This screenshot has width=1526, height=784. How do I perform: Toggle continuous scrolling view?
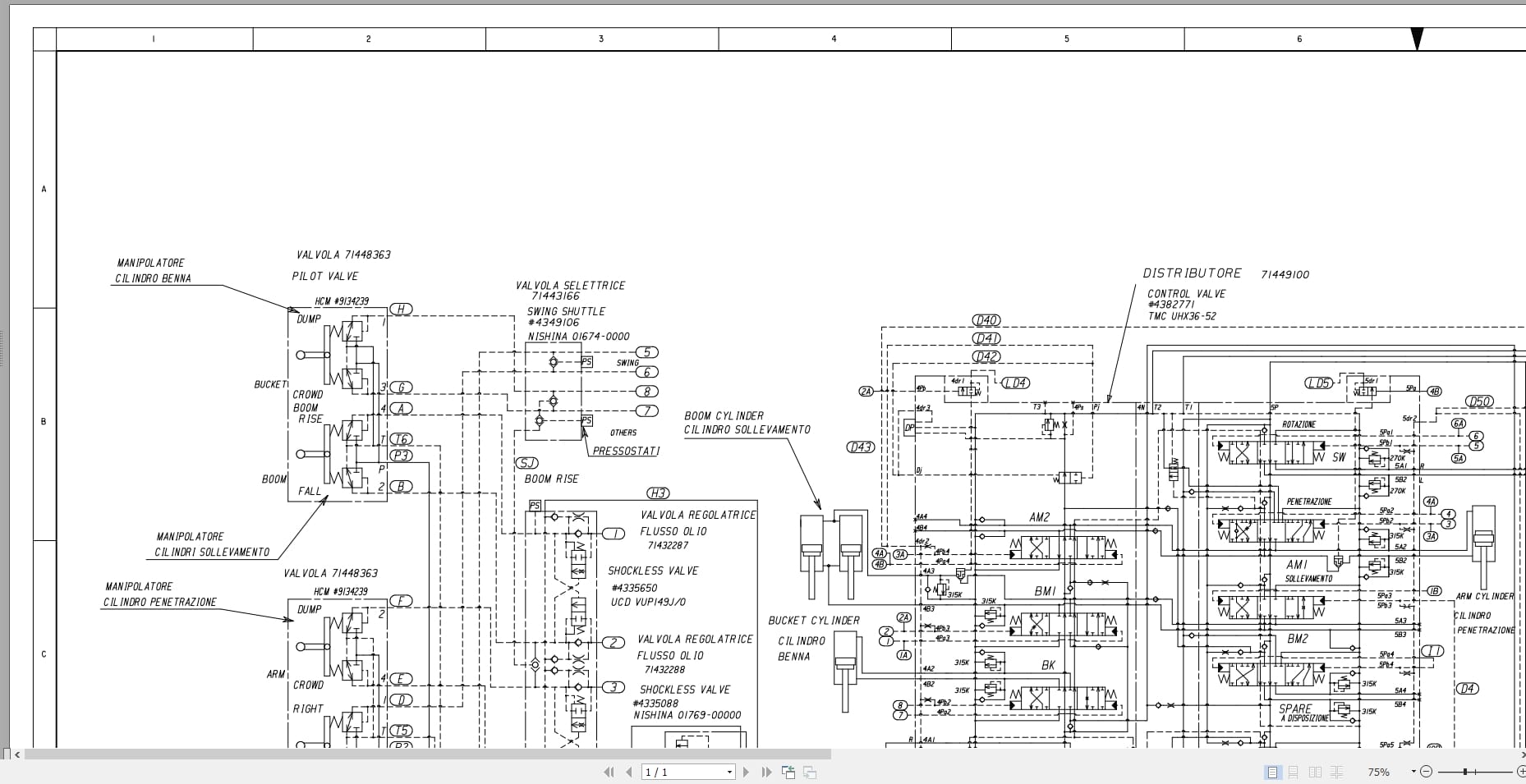tap(1294, 772)
